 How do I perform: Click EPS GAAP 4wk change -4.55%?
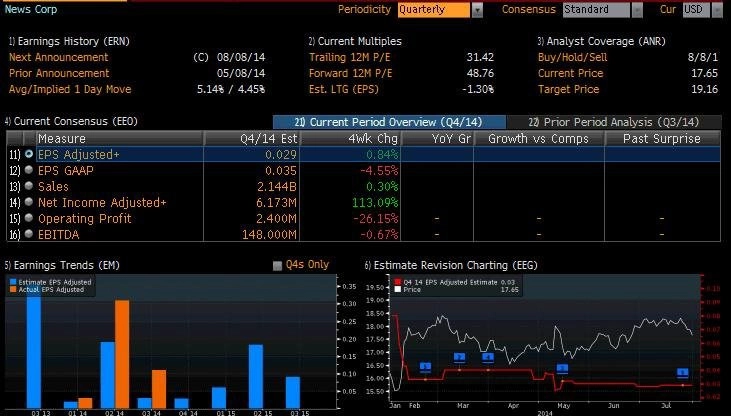click(x=379, y=170)
